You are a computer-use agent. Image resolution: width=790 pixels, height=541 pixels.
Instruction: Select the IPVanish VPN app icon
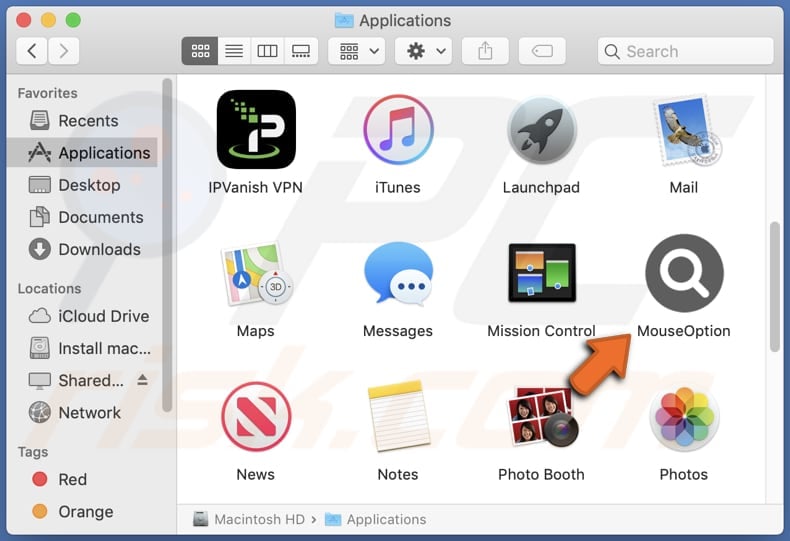(x=256, y=130)
